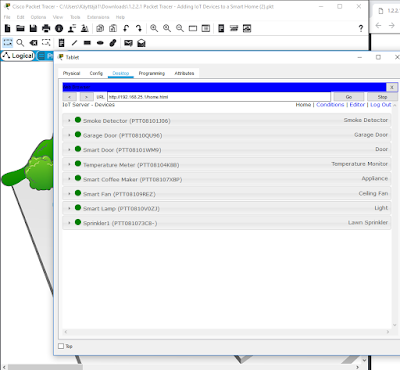Screen dimensions: 400x370
Task: Expand the Smart Coffee Maker row
Action: [x=69, y=179]
